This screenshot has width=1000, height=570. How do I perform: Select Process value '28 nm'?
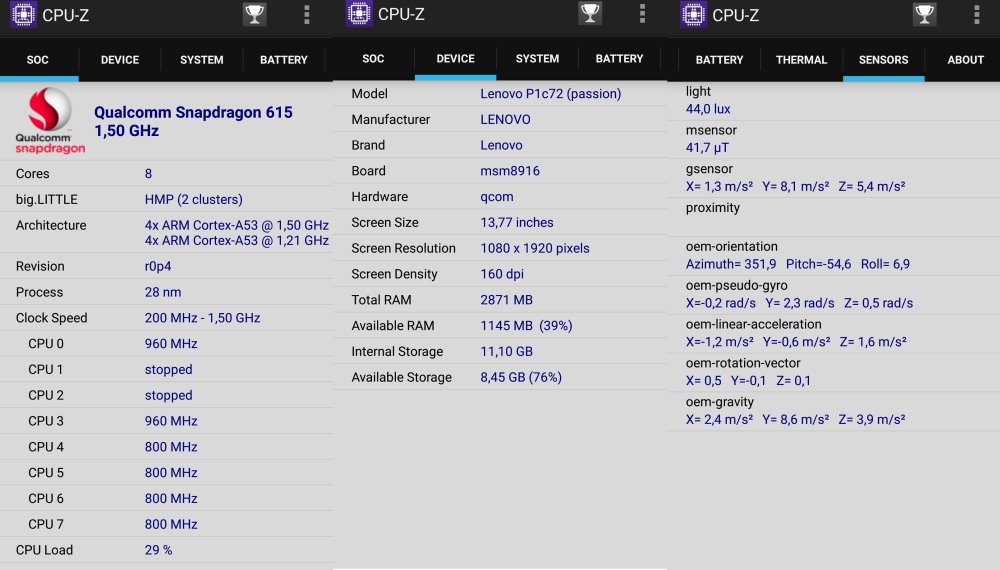click(163, 292)
